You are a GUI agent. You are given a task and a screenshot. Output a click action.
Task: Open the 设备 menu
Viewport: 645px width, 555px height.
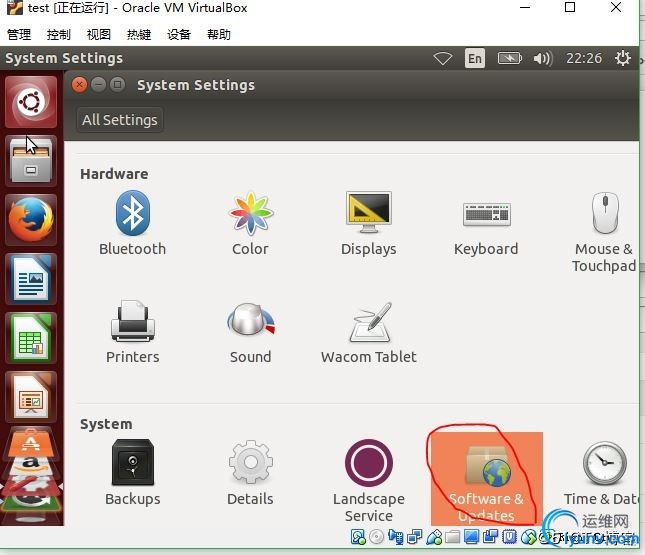[x=179, y=34]
